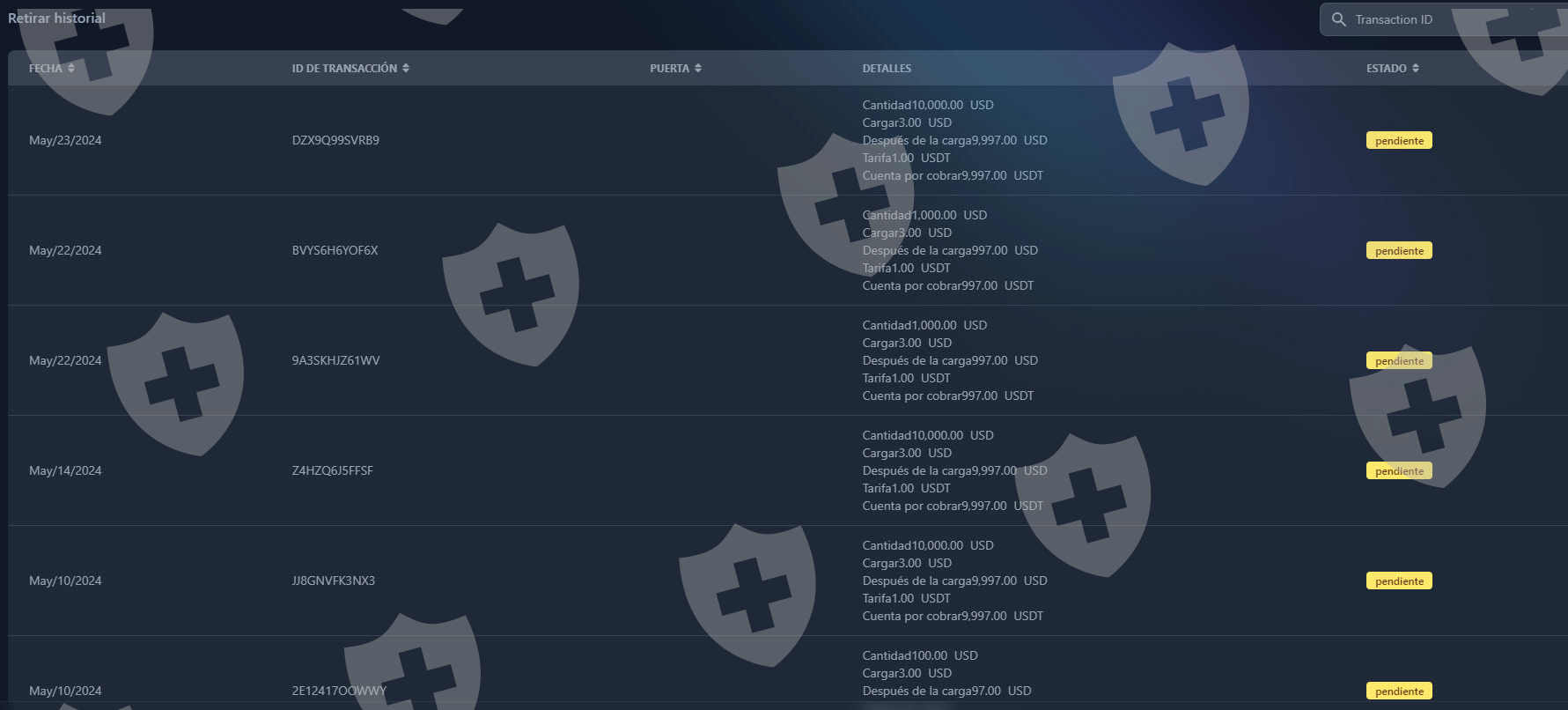Click pendiente status for JJ8GNVFK3NX3
The width and height of the screenshot is (1568, 710).
tap(1399, 581)
